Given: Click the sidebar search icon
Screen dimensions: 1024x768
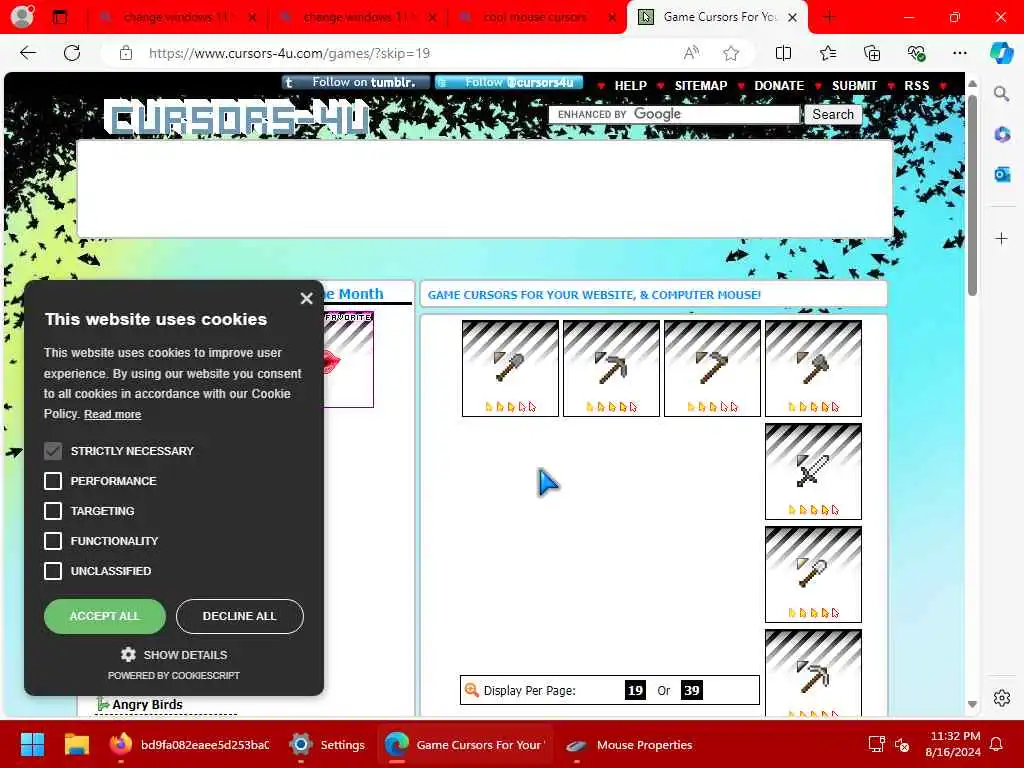Looking at the screenshot, I should [1001, 94].
